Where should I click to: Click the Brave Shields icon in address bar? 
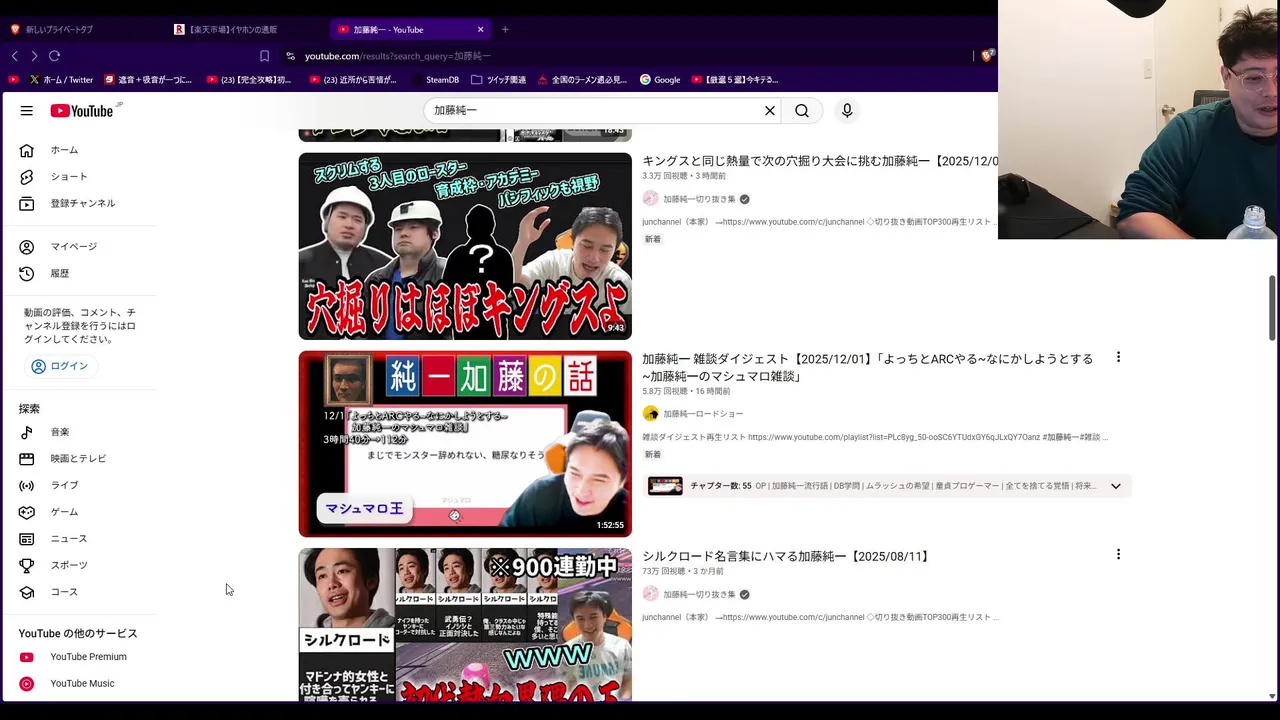tap(987, 56)
